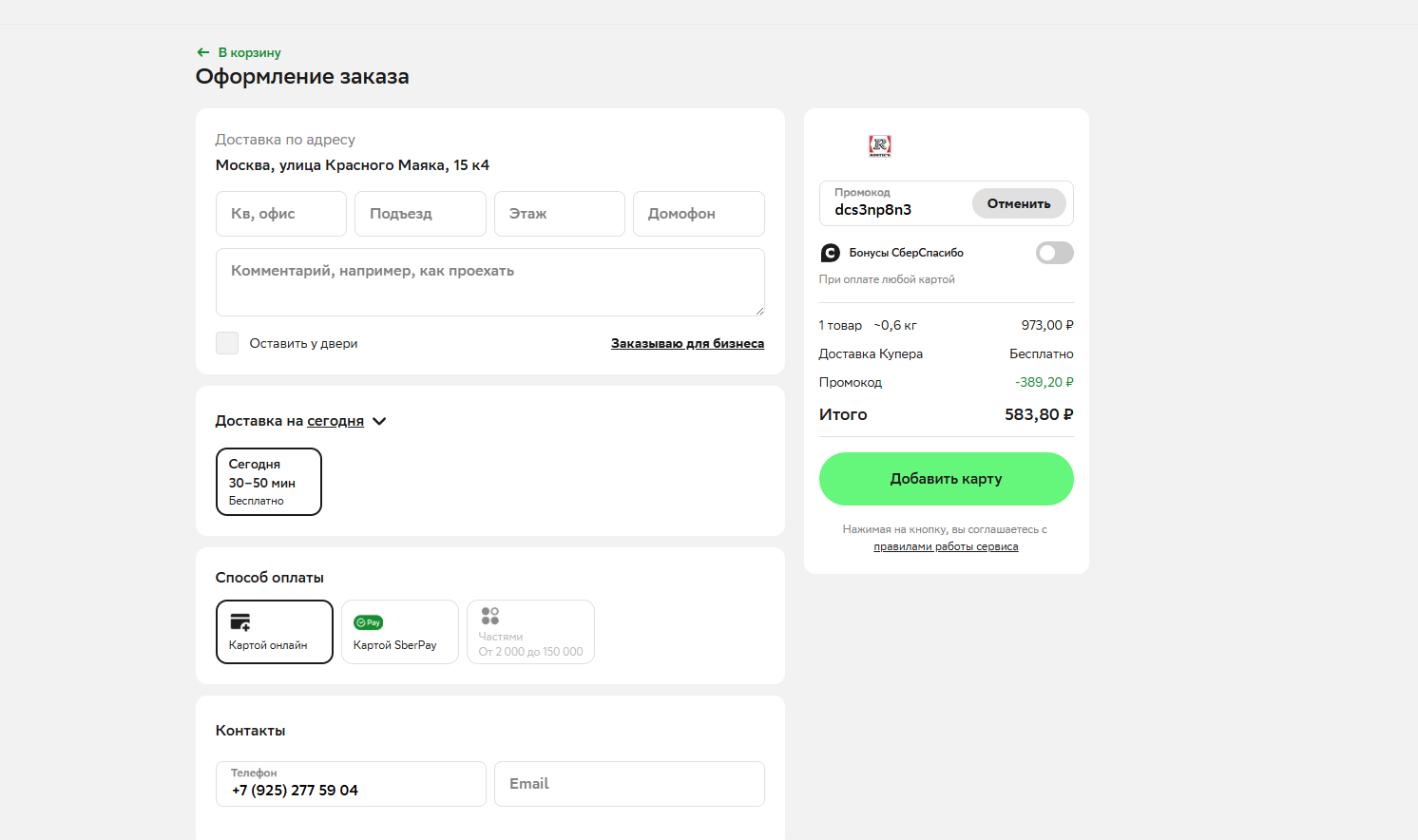Open the сегодня delivery date dropdown
This screenshot has height=840, width=1418.
(335, 421)
